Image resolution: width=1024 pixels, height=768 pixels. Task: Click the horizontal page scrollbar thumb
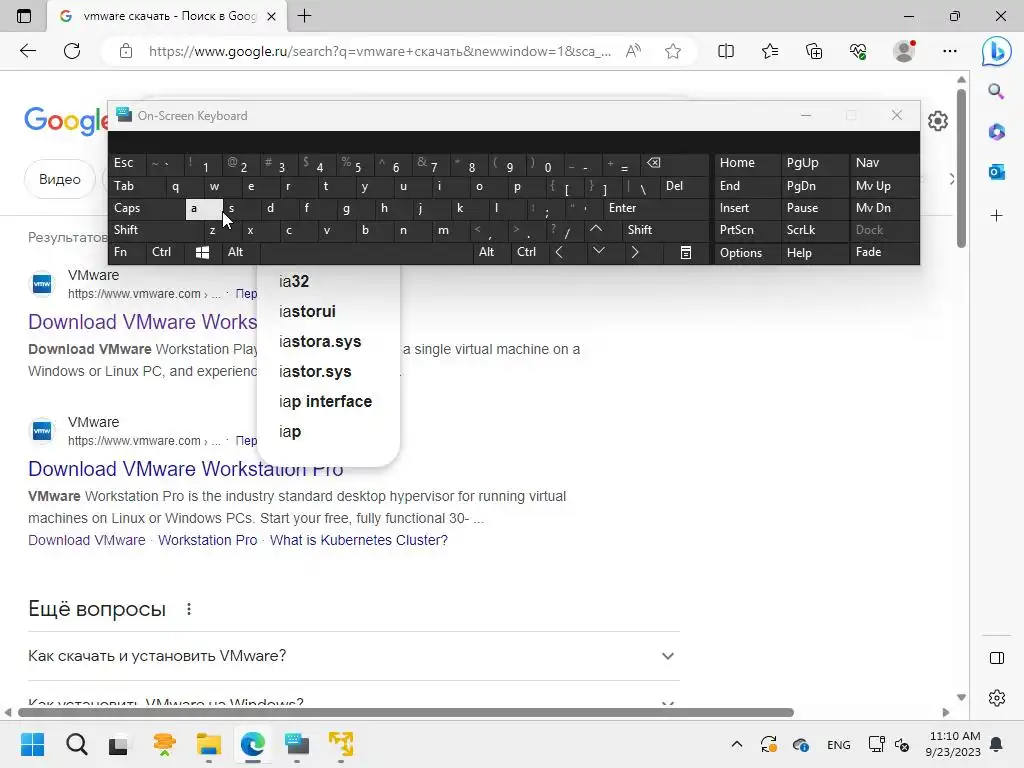406,712
